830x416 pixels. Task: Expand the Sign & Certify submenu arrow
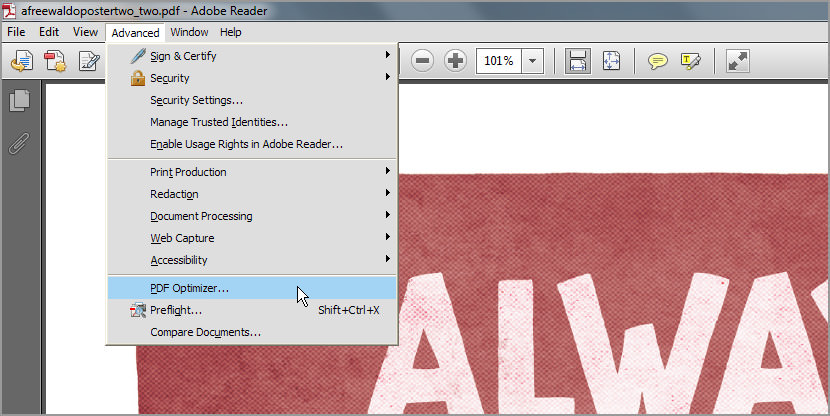[387, 55]
